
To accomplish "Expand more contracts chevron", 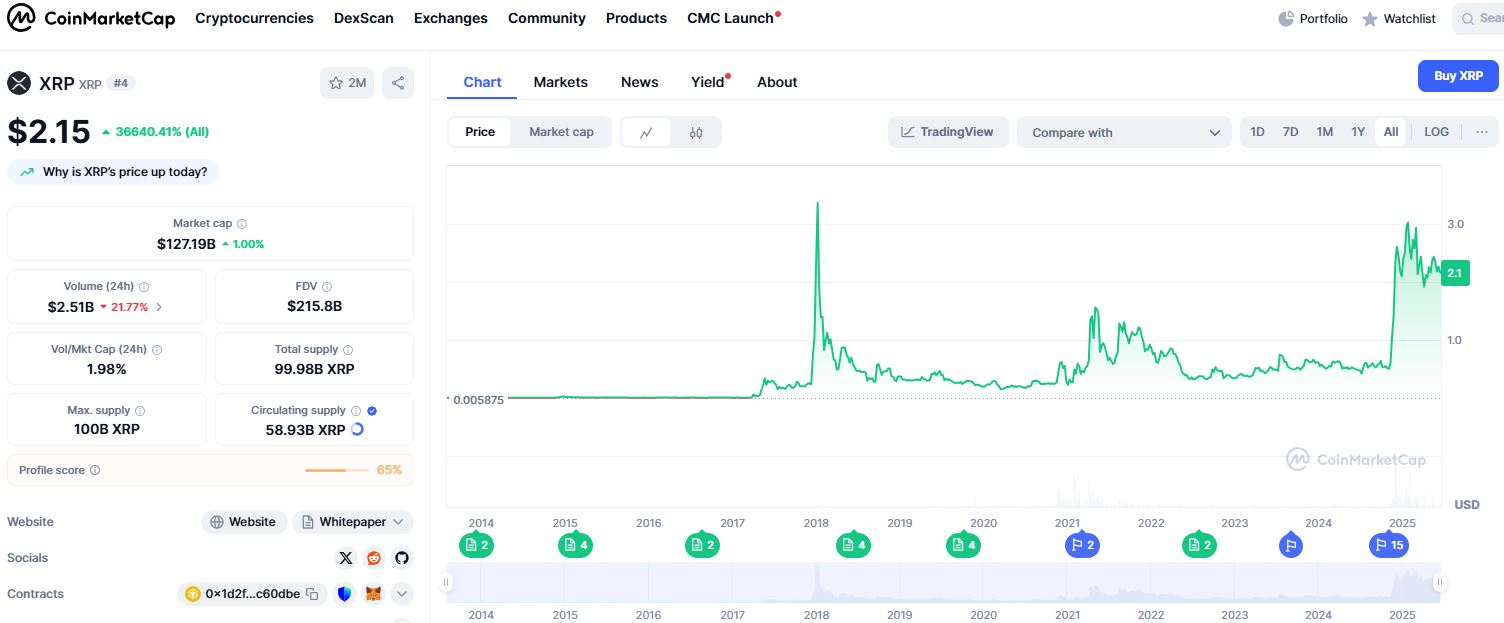I will (x=402, y=594).
